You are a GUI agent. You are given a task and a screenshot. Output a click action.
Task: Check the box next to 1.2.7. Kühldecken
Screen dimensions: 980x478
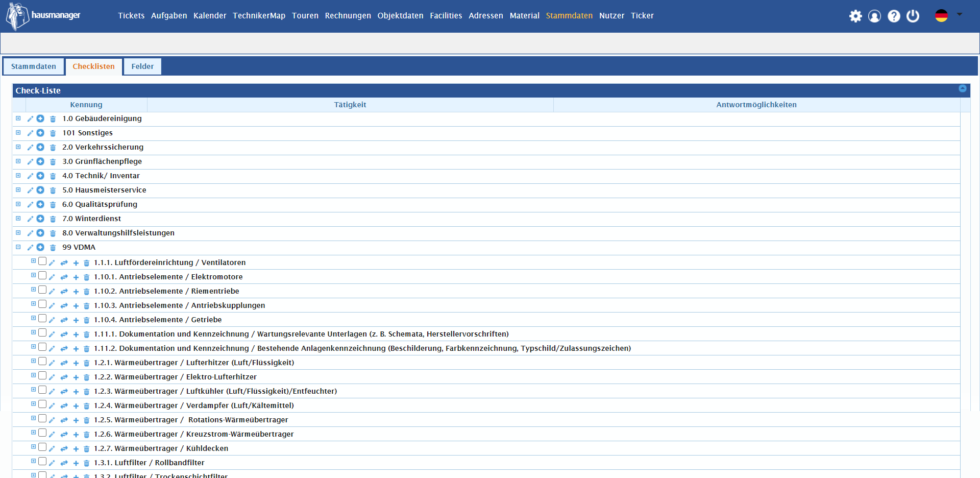coord(42,447)
